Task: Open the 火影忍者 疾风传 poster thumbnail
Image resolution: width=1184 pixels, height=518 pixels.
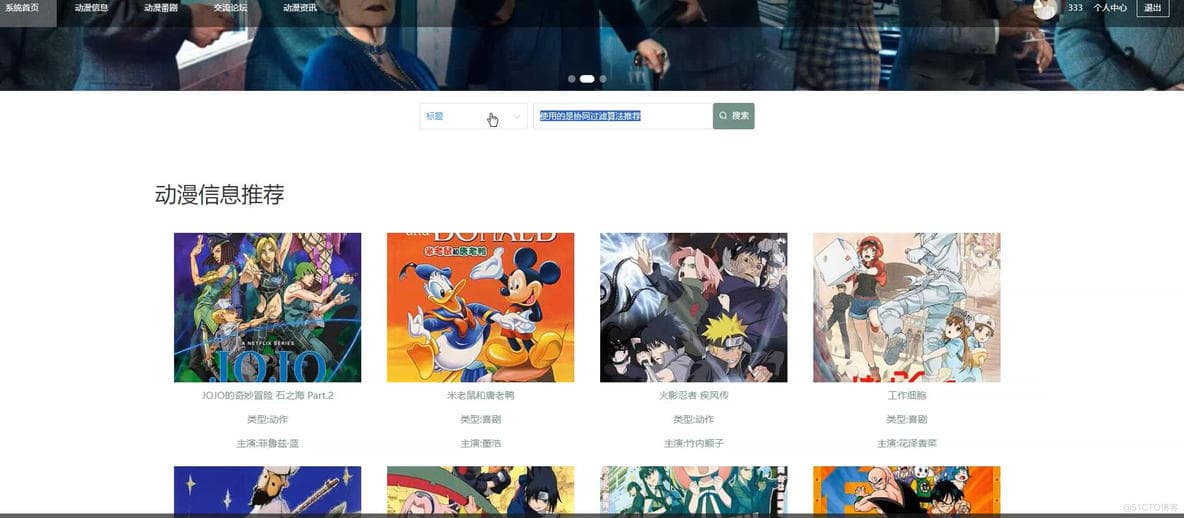Action: tap(693, 307)
